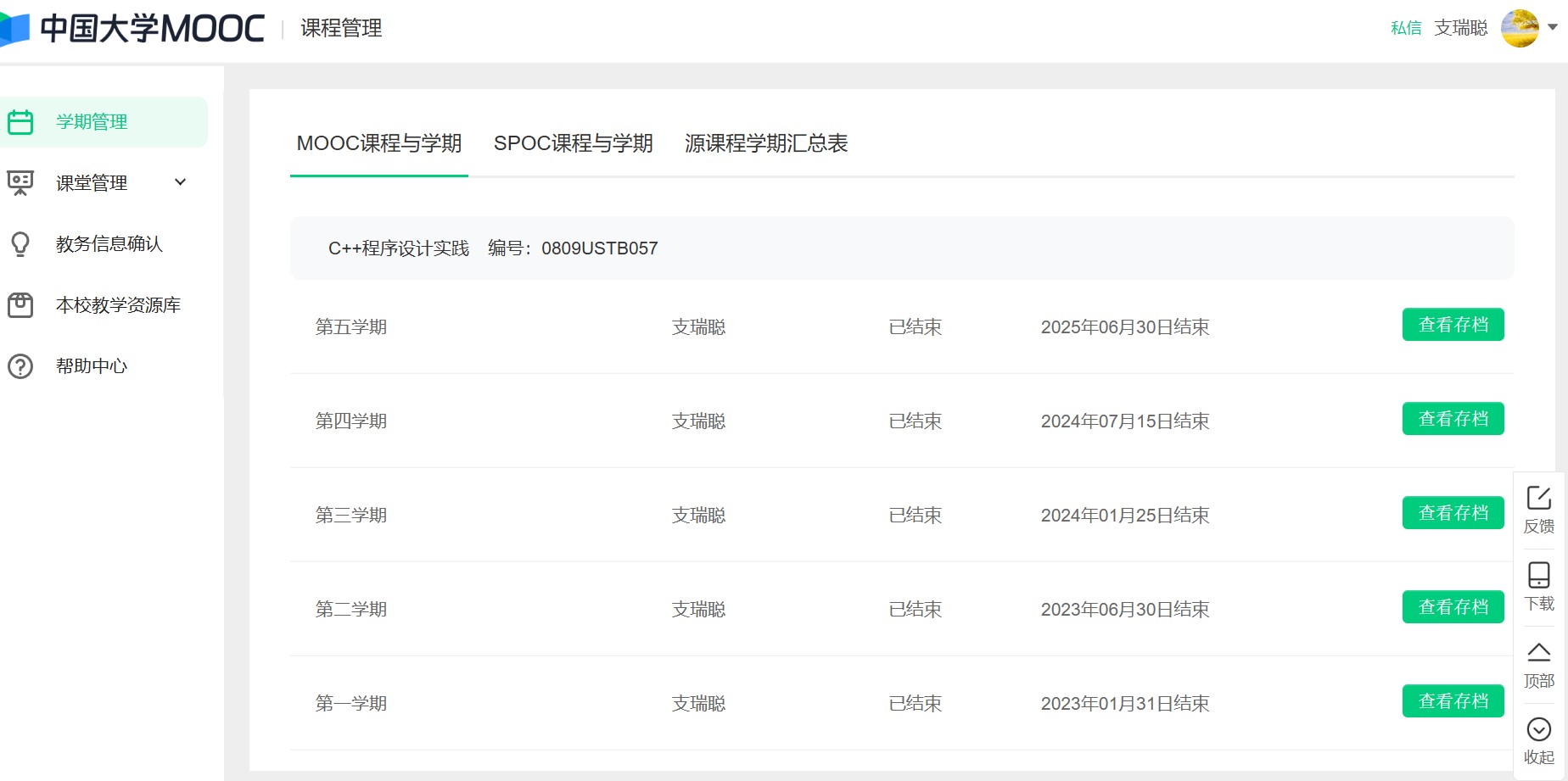Open 帮助中心 question mark icon
Screen dimensions: 1568x781
20,366
